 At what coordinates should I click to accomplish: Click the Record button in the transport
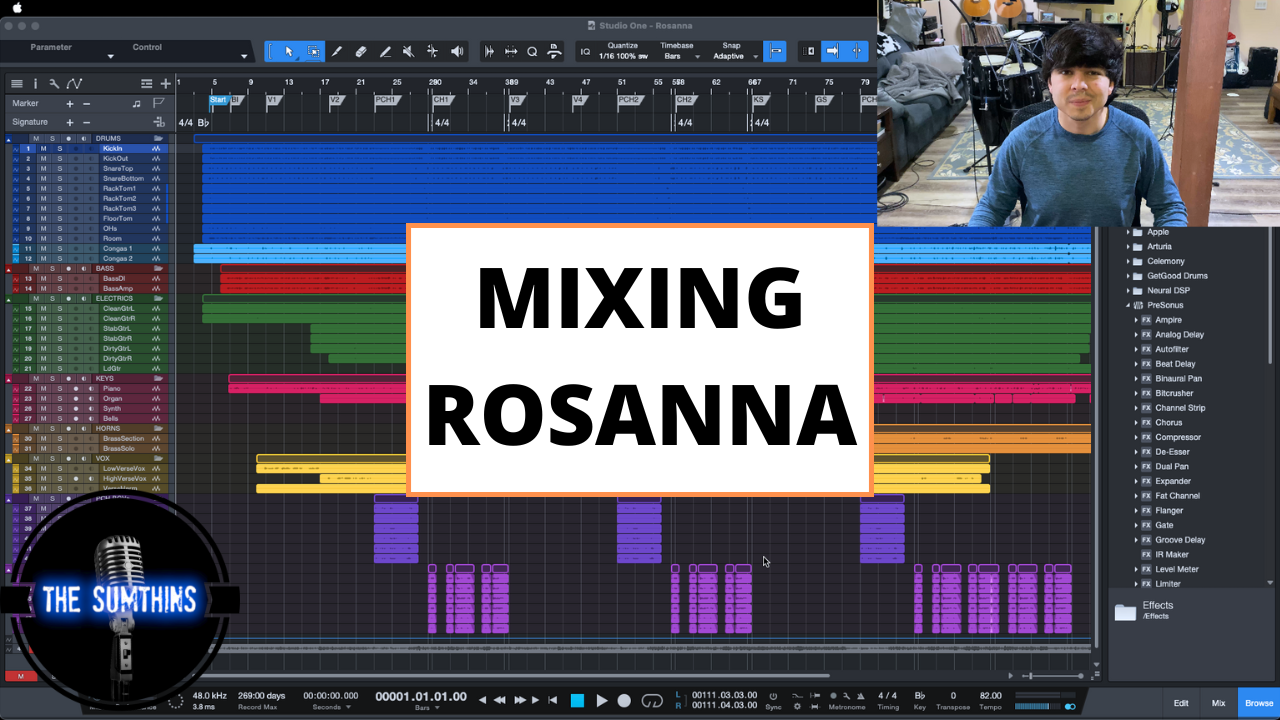[624, 701]
